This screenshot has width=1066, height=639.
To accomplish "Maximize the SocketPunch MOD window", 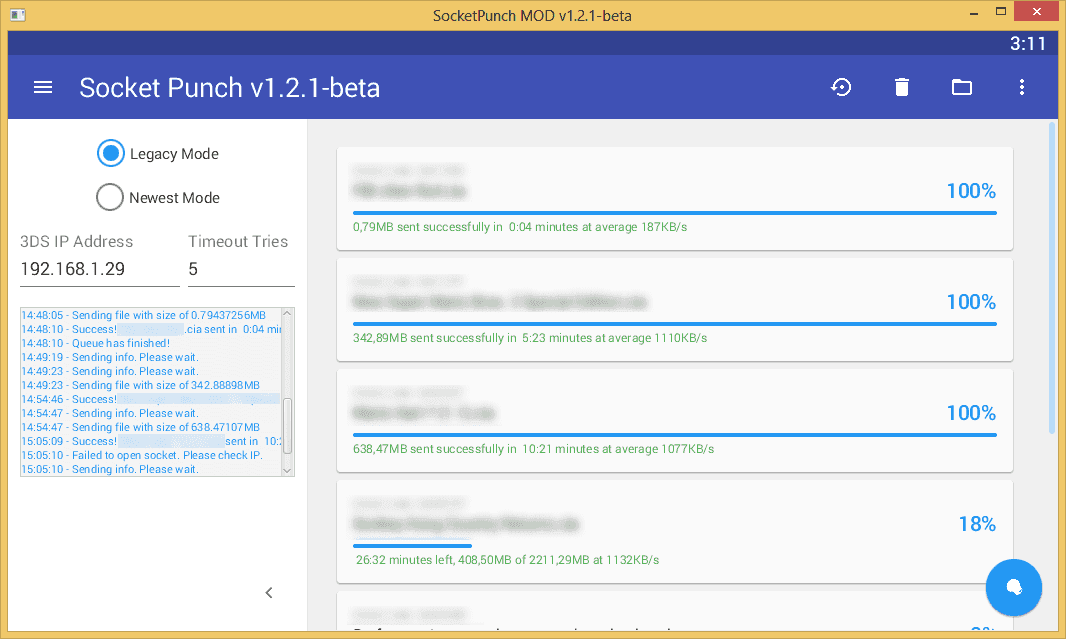I will point(1001,12).
